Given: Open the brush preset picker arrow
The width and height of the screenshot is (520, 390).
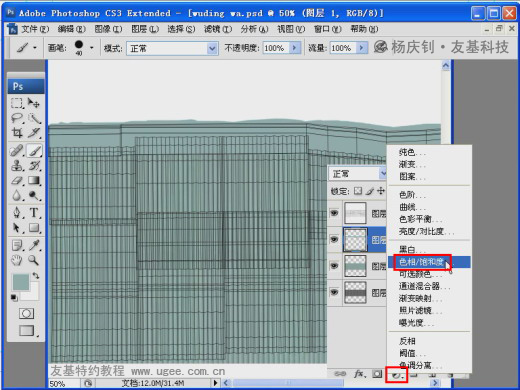Looking at the screenshot, I should [x=91, y=48].
